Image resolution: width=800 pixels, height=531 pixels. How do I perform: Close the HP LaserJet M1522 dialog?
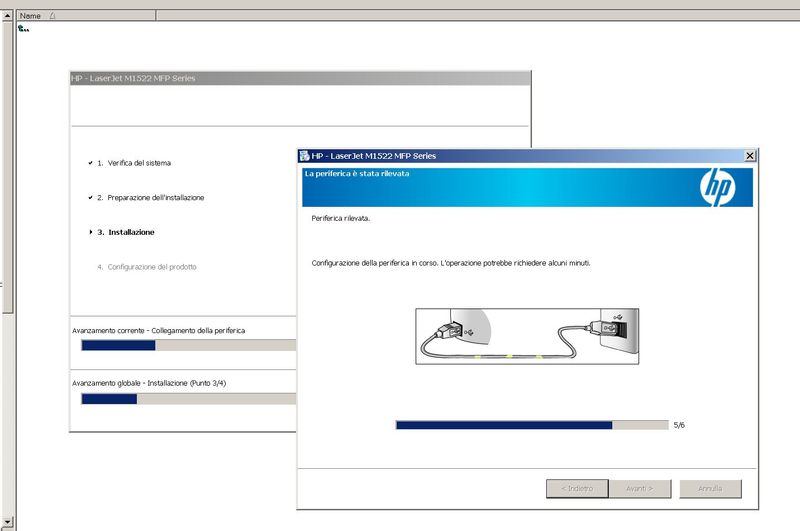point(749,156)
